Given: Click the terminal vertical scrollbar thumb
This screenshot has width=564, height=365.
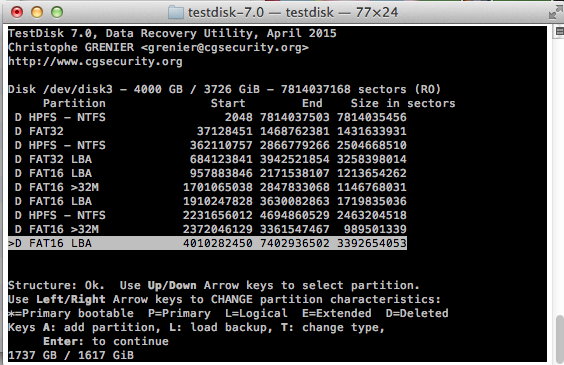Looking at the screenshot, I should pos(559,339).
